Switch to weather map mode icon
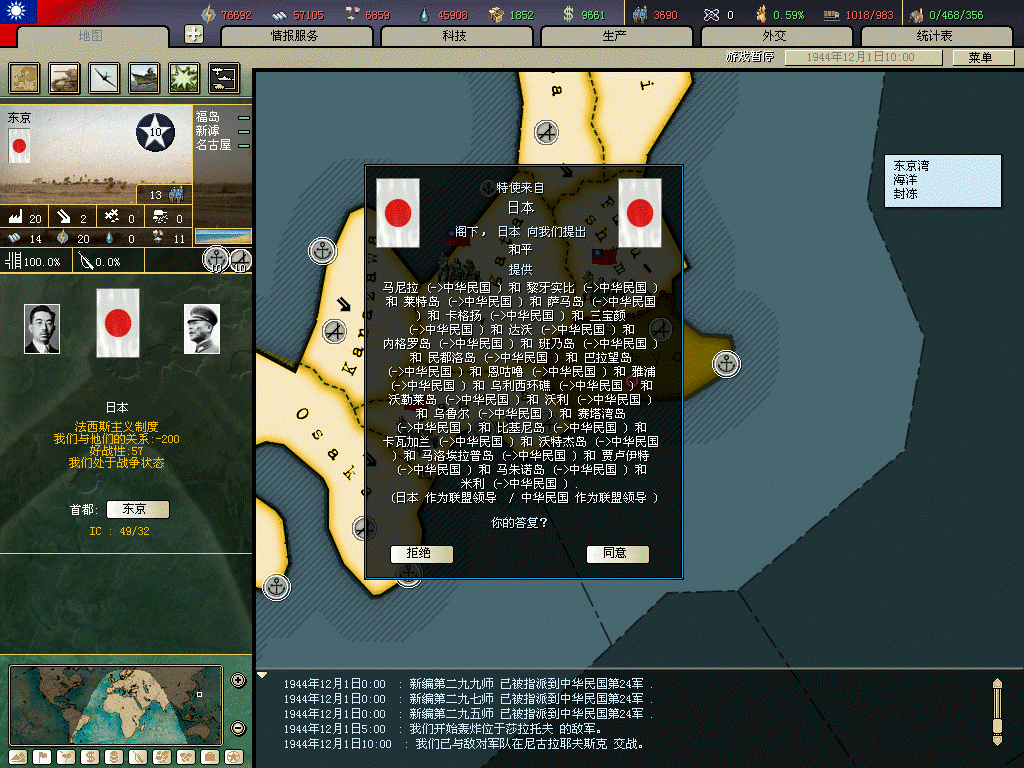Screen dimensions: 1024x768 click(66, 757)
